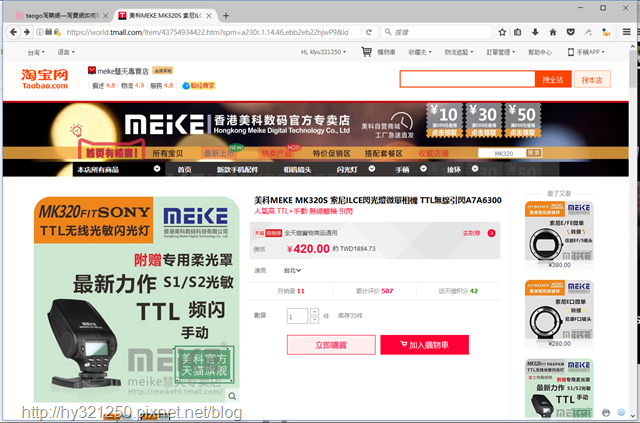Open Firefox hamburger menu
The image size is (640, 423).
pos(627,32)
